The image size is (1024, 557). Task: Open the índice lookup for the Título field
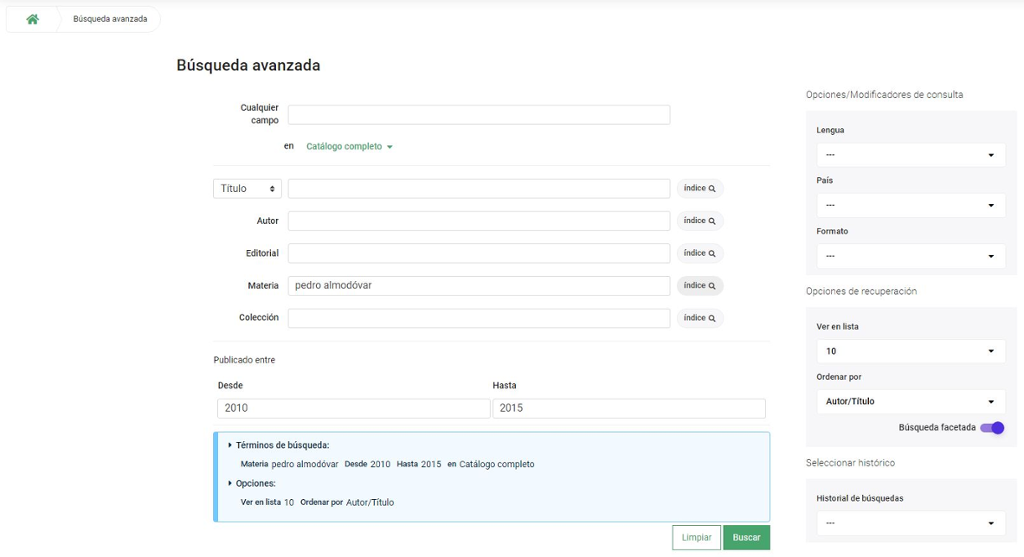699,189
